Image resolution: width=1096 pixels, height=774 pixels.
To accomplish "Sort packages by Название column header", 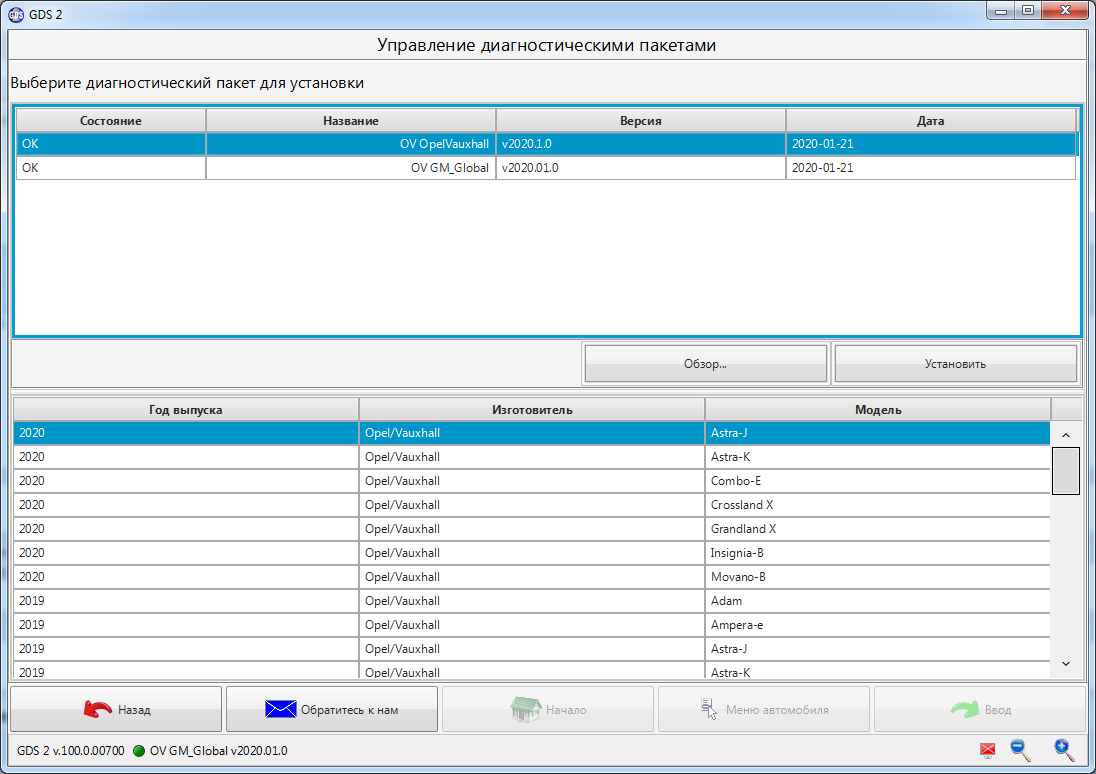I will [351, 120].
